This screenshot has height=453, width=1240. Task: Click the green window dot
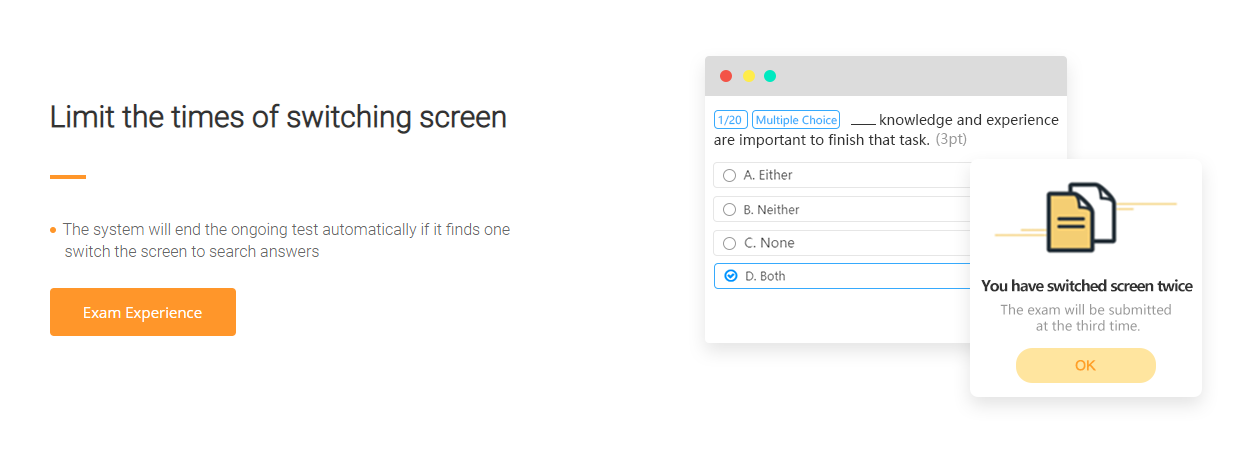click(770, 76)
